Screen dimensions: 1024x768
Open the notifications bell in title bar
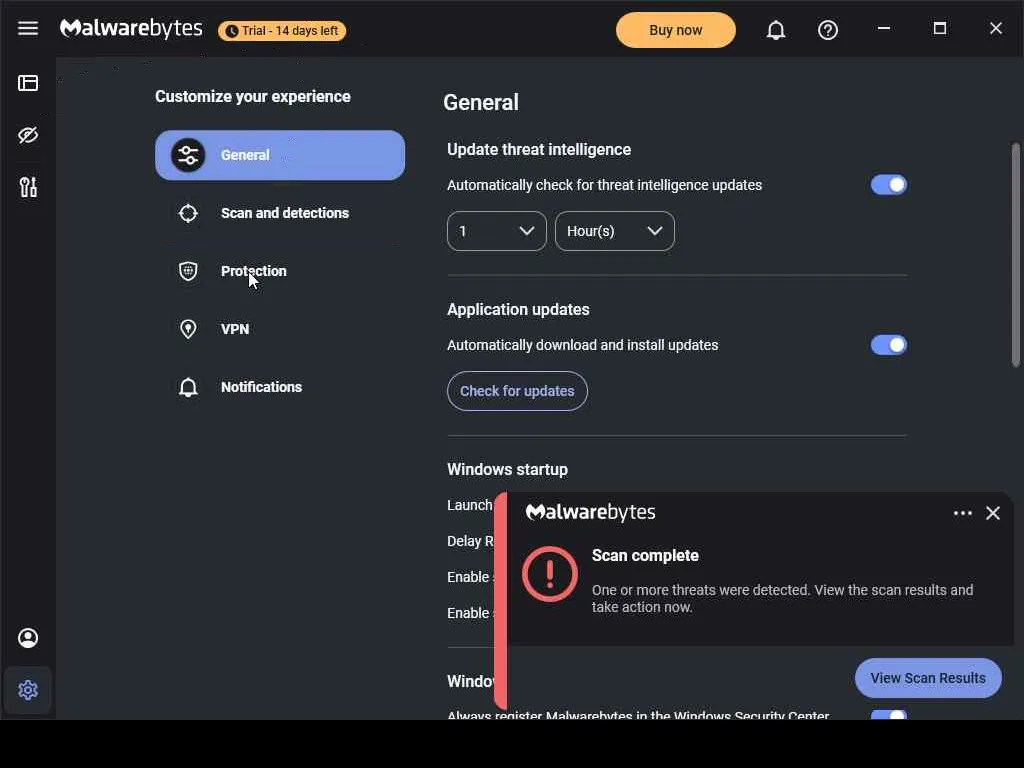(x=776, y=31)
